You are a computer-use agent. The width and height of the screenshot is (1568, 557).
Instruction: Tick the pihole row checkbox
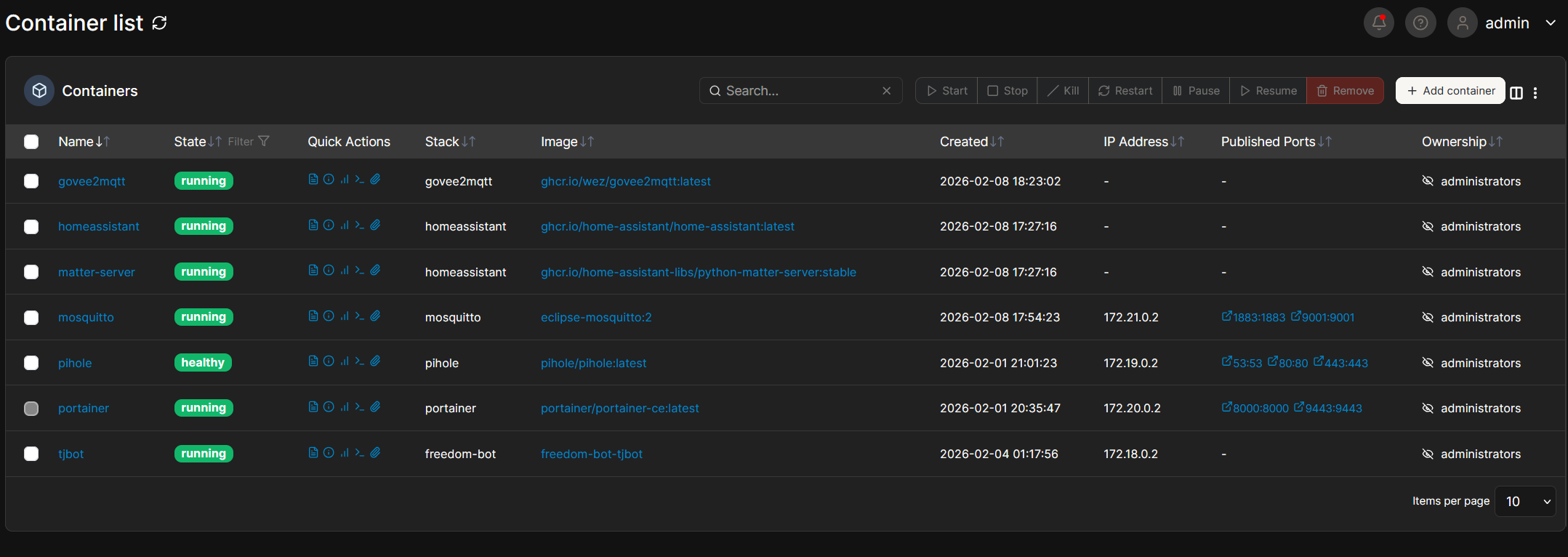(x=31, y=363)
